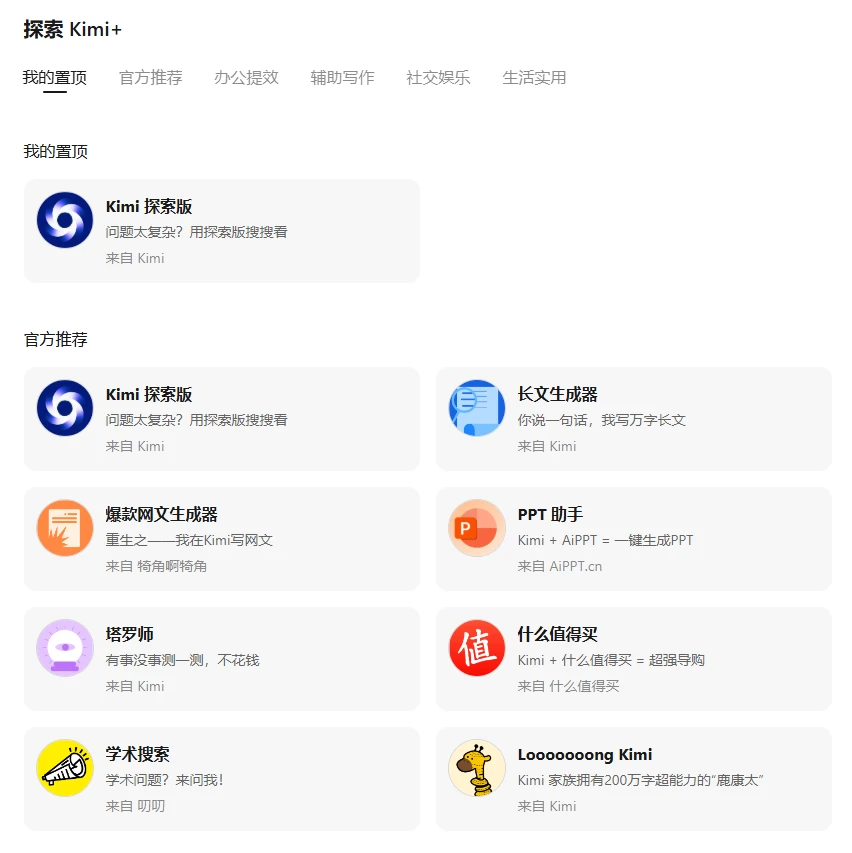Click the red 值 icon of 什么值得买
This screenshot has height=853, width=852.
tap(477, 648)
